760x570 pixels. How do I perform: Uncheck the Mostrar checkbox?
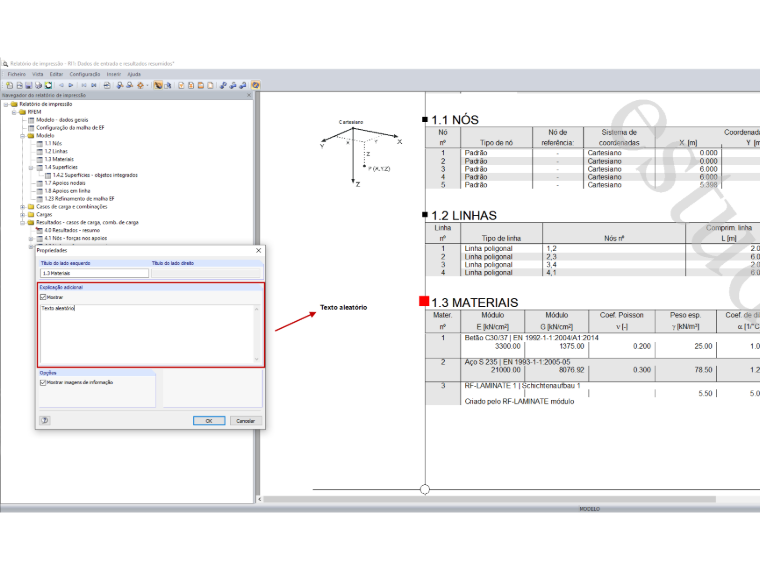tap(43, 297)
